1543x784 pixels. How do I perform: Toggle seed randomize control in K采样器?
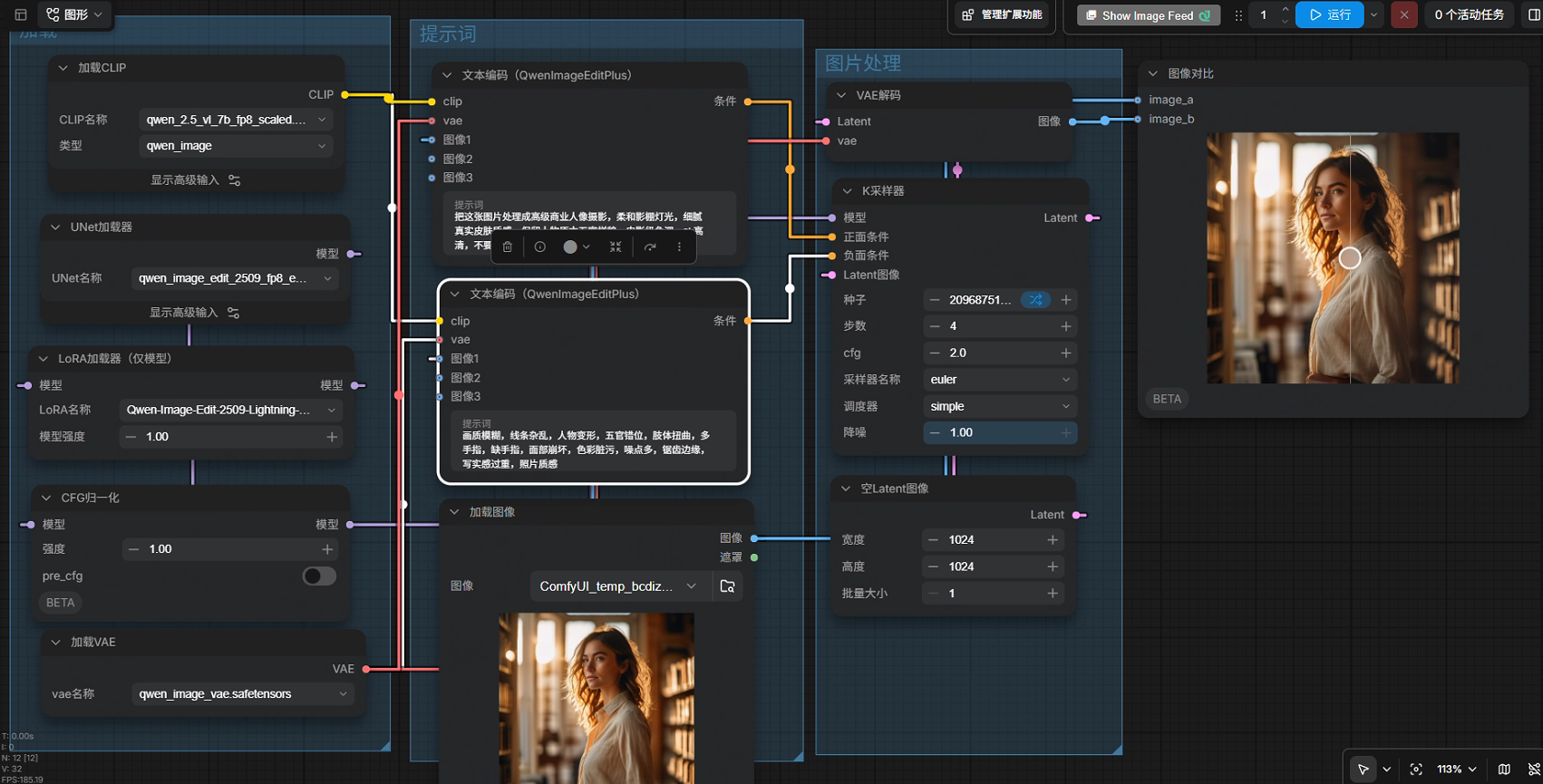1035,300
